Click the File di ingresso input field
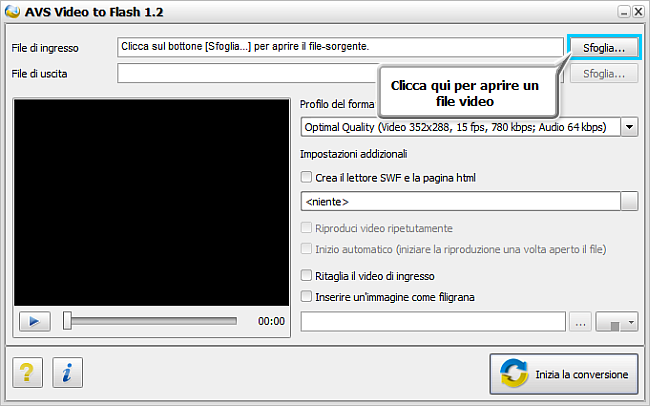 (x=340, y=47)
